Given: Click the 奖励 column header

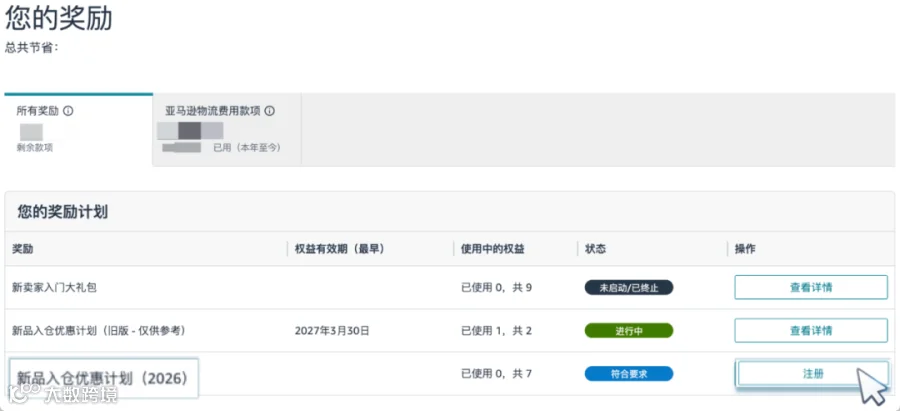Looking at the screenshot, I should [22, 249].
